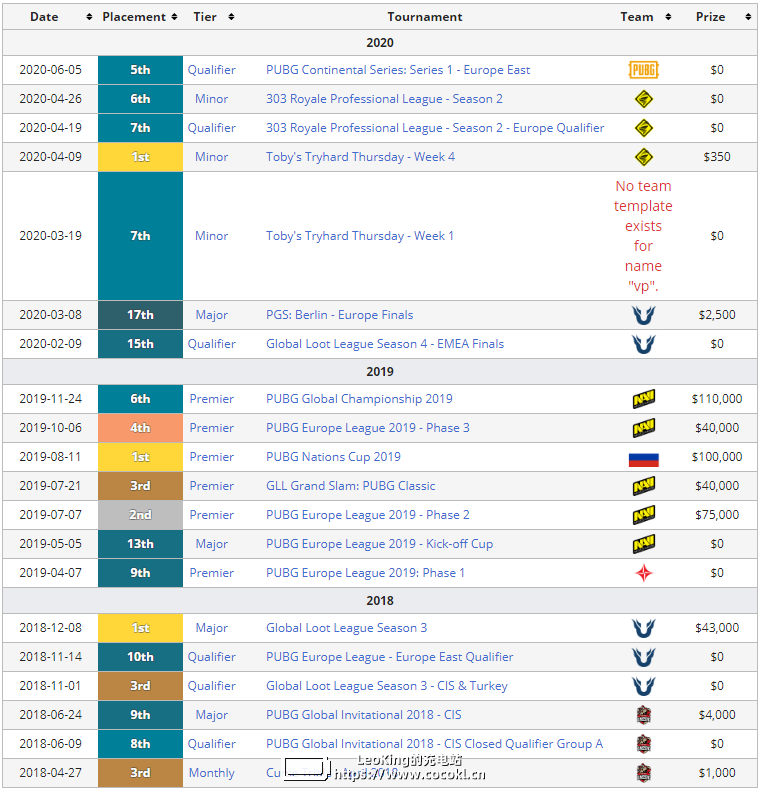Click the 2019 year header row
763x792 pixels.
click(380, 372)
